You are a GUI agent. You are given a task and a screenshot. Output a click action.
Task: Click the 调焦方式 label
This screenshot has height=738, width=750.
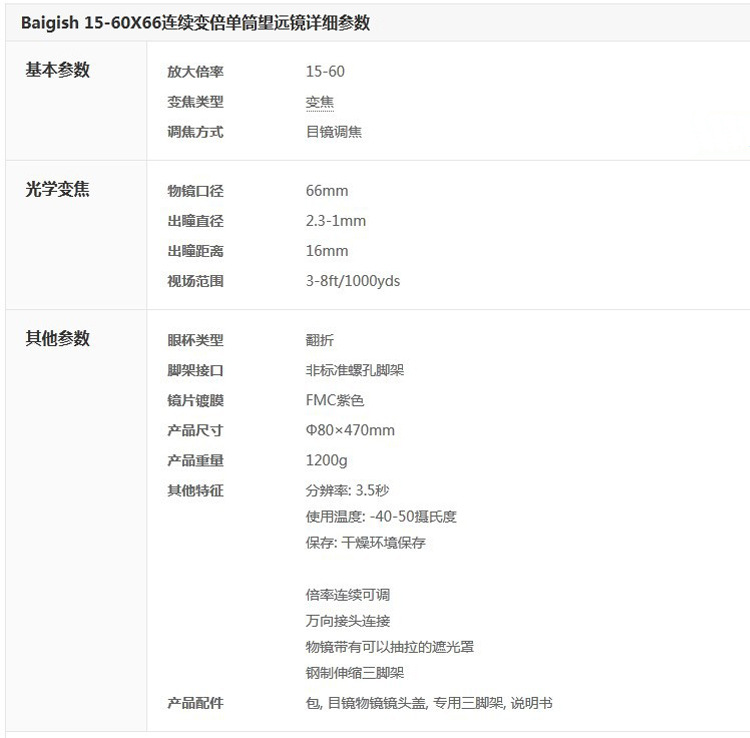coord(195,132)
